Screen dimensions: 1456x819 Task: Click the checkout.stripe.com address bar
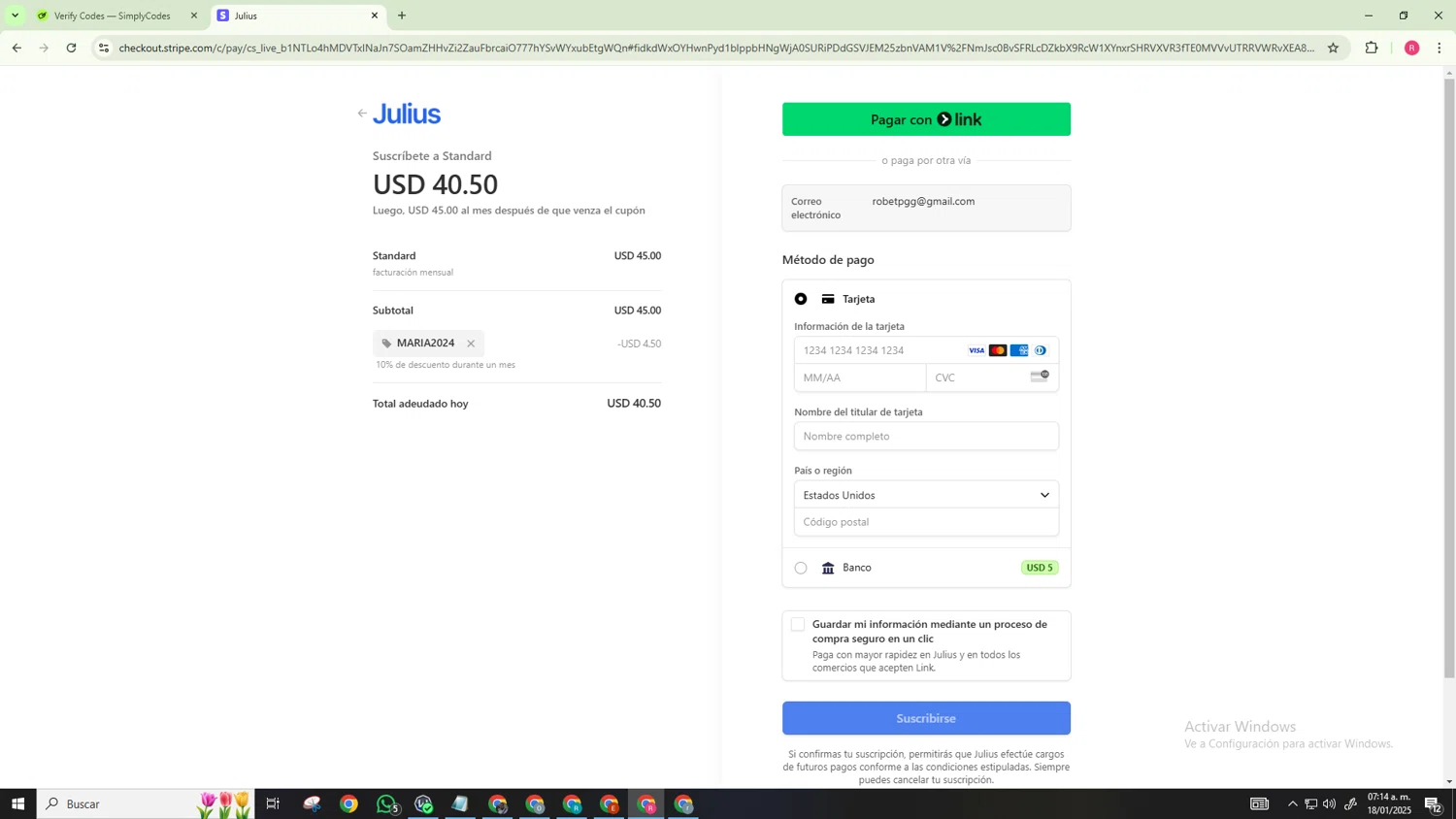click(x=716, y=48)
